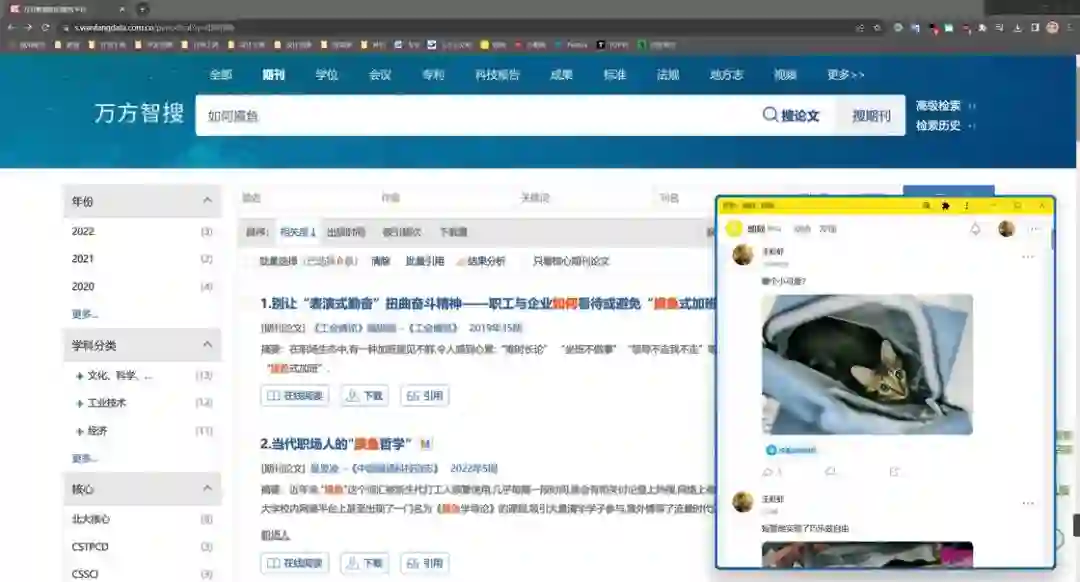1080x582 pixels.
Task: Collapse the 学科分类 filter section
Action: click(x=207, y=344)
